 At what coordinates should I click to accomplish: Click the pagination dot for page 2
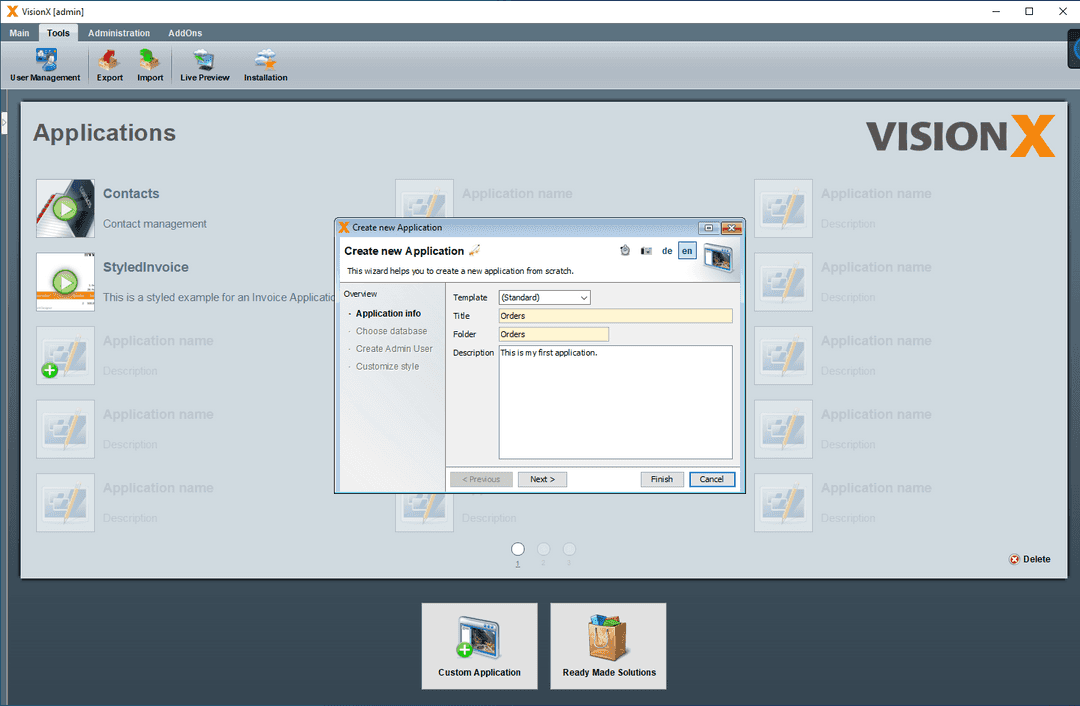point(543,549)
